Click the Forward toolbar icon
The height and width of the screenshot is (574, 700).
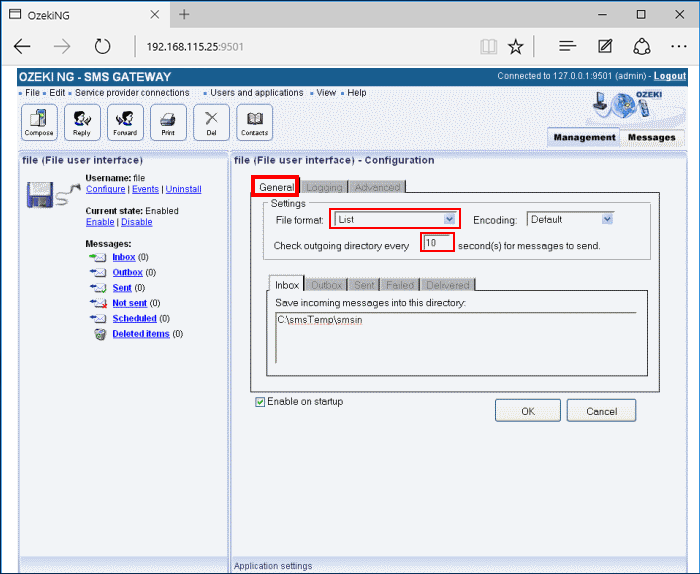(125, 122)
